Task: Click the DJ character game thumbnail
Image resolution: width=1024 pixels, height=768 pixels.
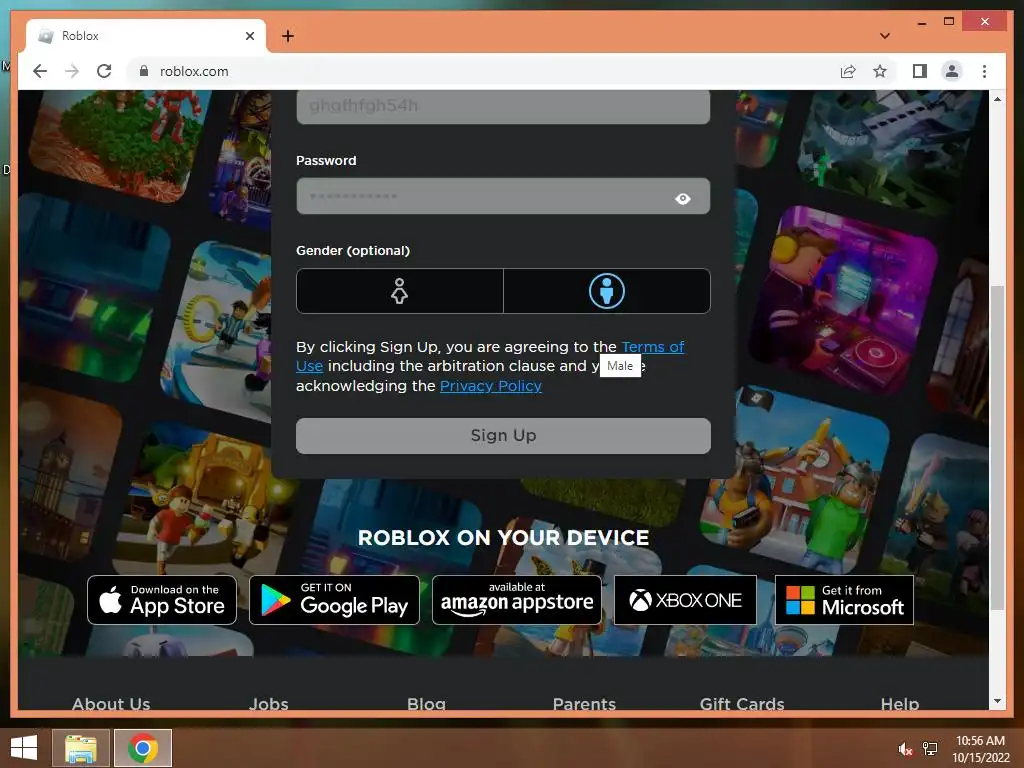Action: 844,300
